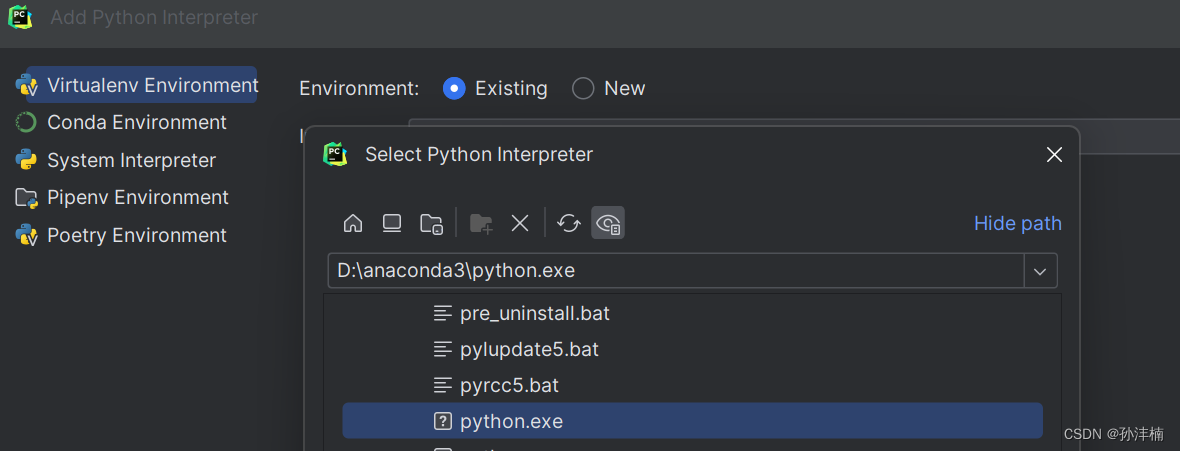Select python.exe in the file tree
The width and height of the screenshot is (1180, 451).
(511, 421)
